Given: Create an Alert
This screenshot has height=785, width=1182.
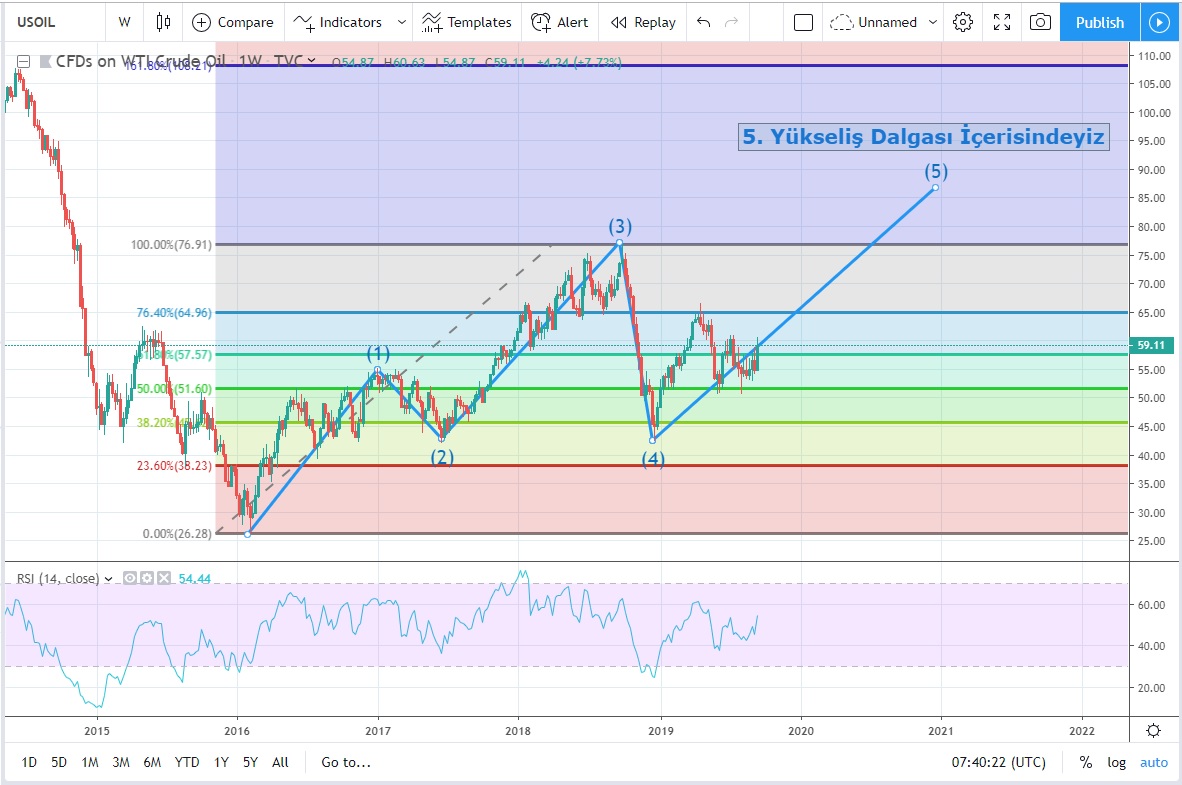Looking at the screenshot, I should [559, 22].
